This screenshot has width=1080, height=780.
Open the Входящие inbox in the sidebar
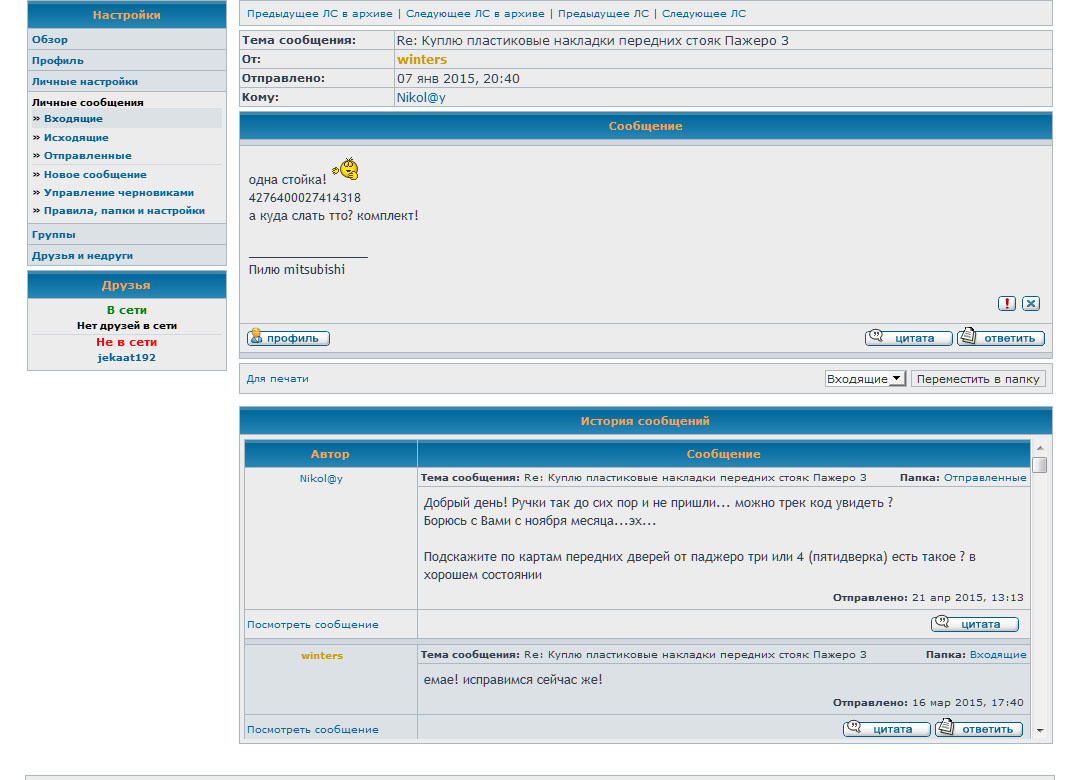pos(73,119)
